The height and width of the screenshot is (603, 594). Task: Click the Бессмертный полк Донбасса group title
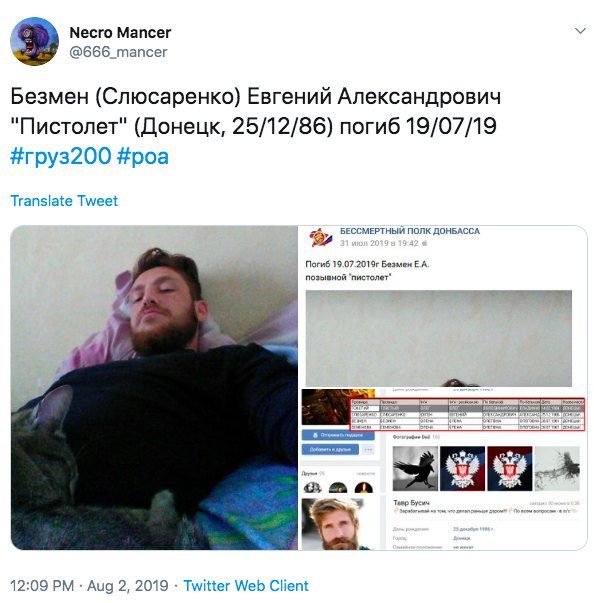pyautogui.click(x=410, y=231)
